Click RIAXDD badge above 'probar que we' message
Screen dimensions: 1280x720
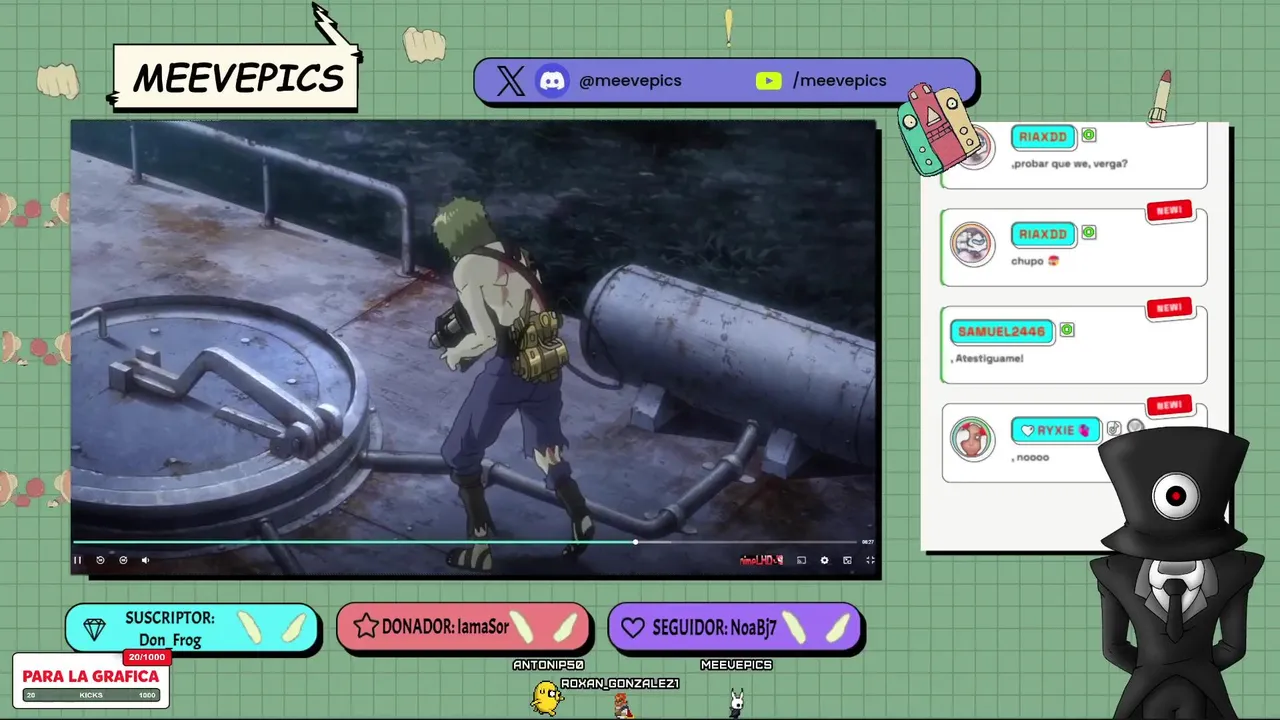[1043, 136]
